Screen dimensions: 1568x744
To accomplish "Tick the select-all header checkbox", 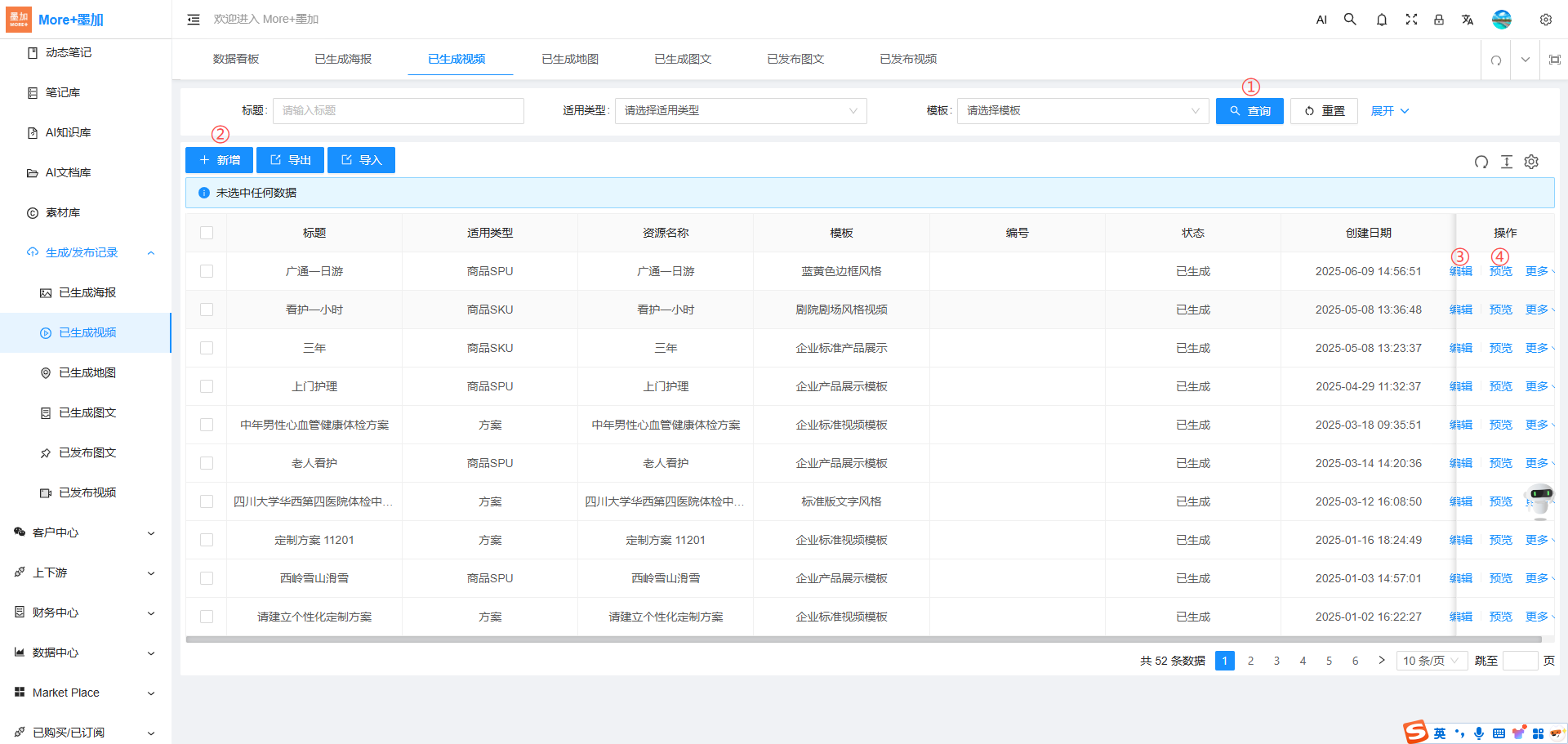I will 207,233.
